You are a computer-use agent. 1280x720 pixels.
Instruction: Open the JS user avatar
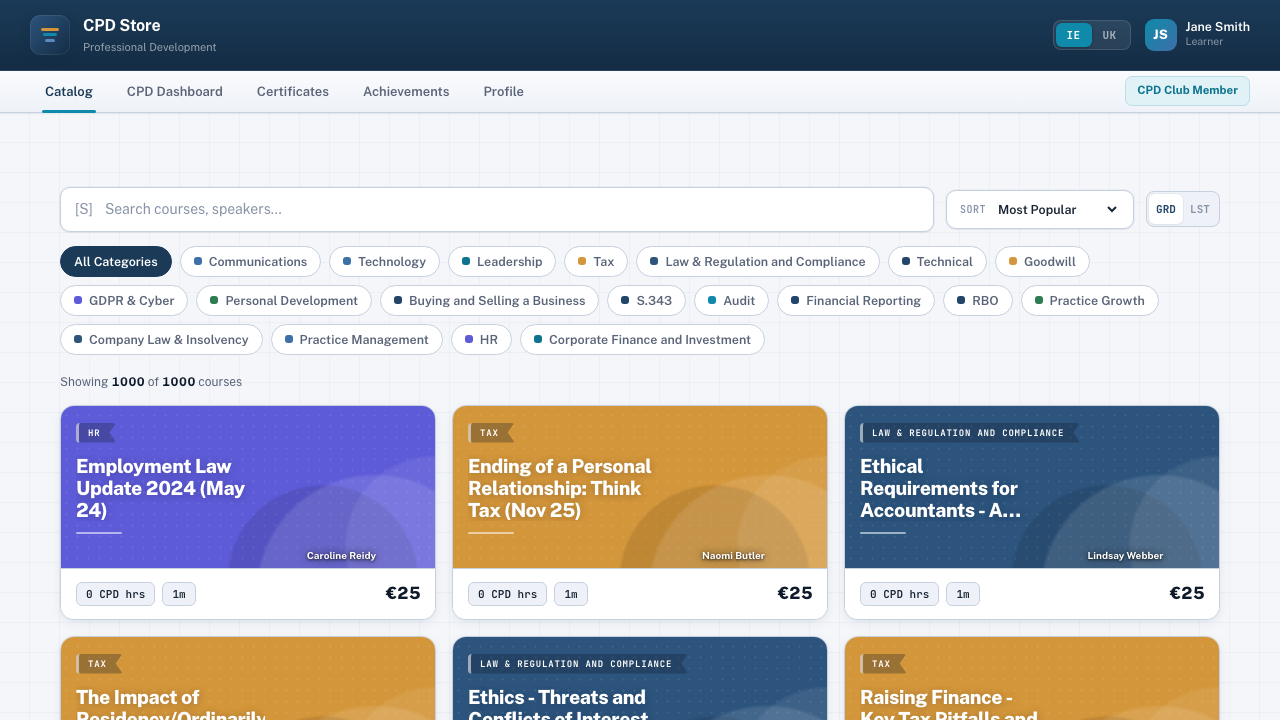click(1161, 35)
